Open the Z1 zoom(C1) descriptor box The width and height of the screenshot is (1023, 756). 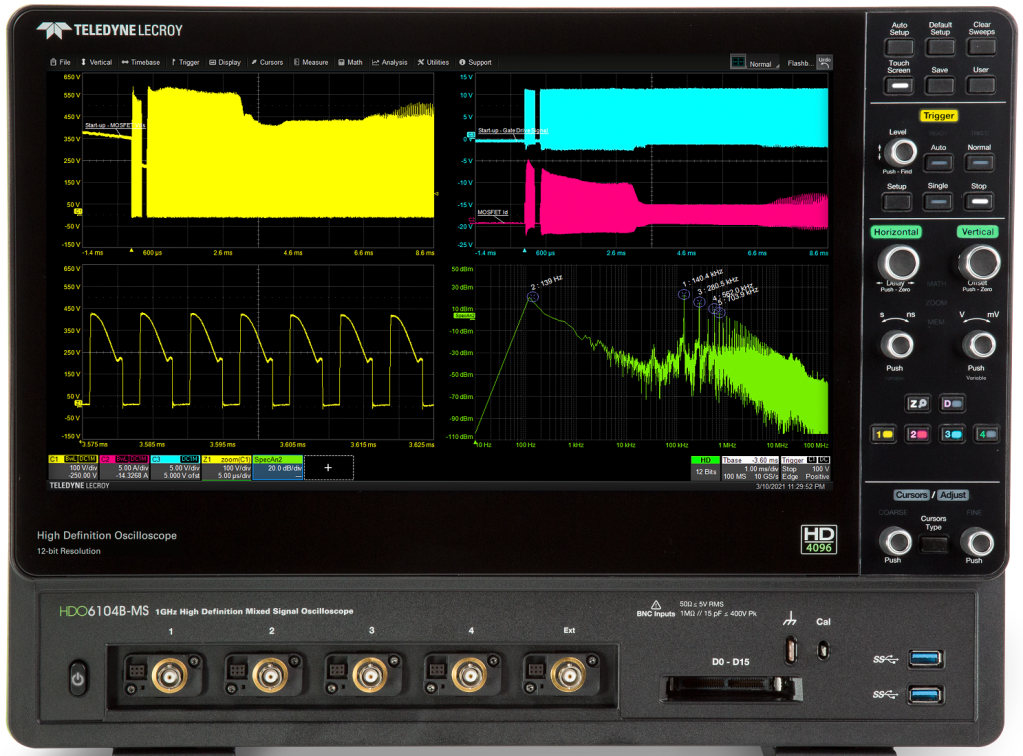click(x=226, y=468)
